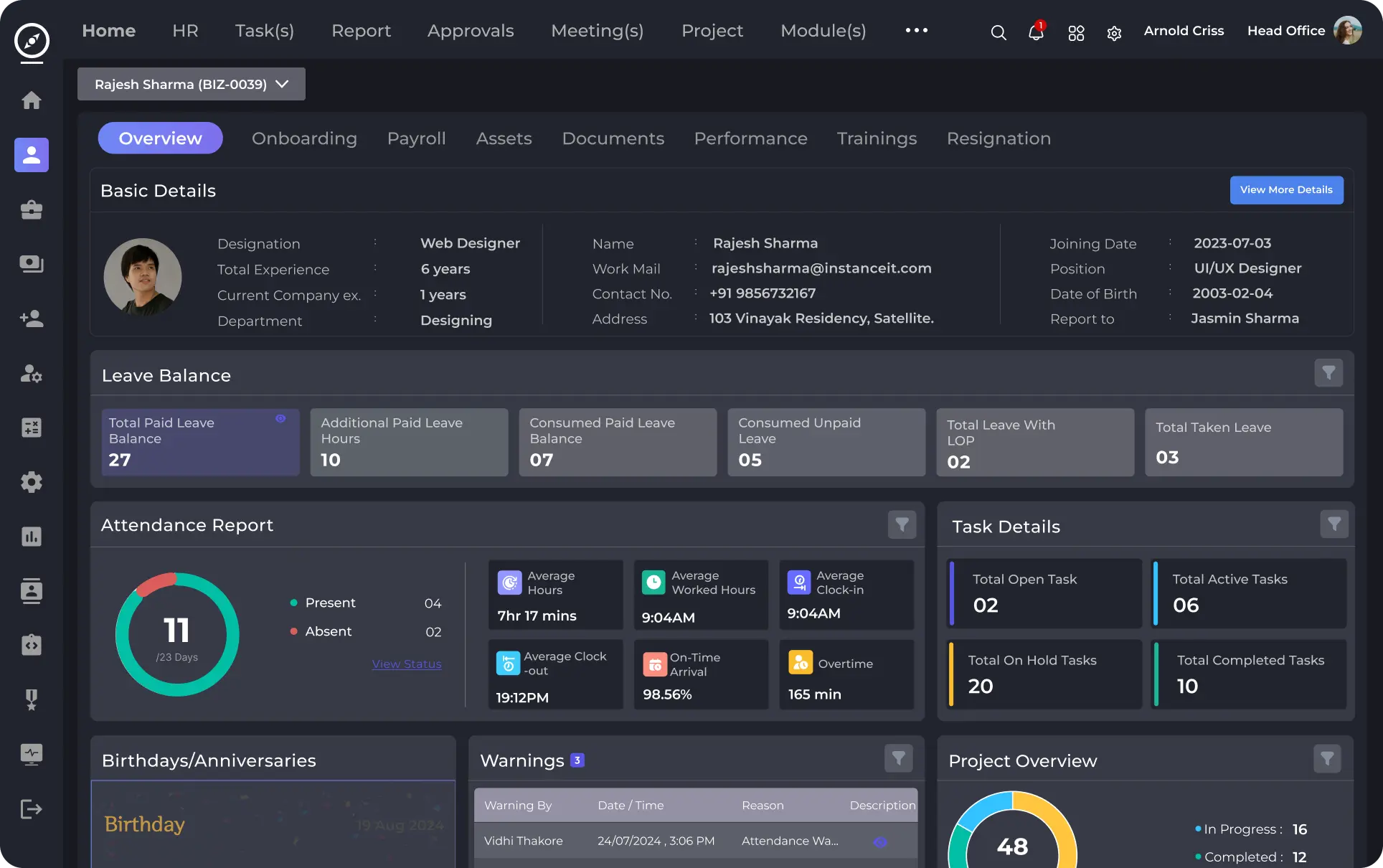1383x868 pixels.
Task: Open Attendance Report filter
Action: (902, 524)
